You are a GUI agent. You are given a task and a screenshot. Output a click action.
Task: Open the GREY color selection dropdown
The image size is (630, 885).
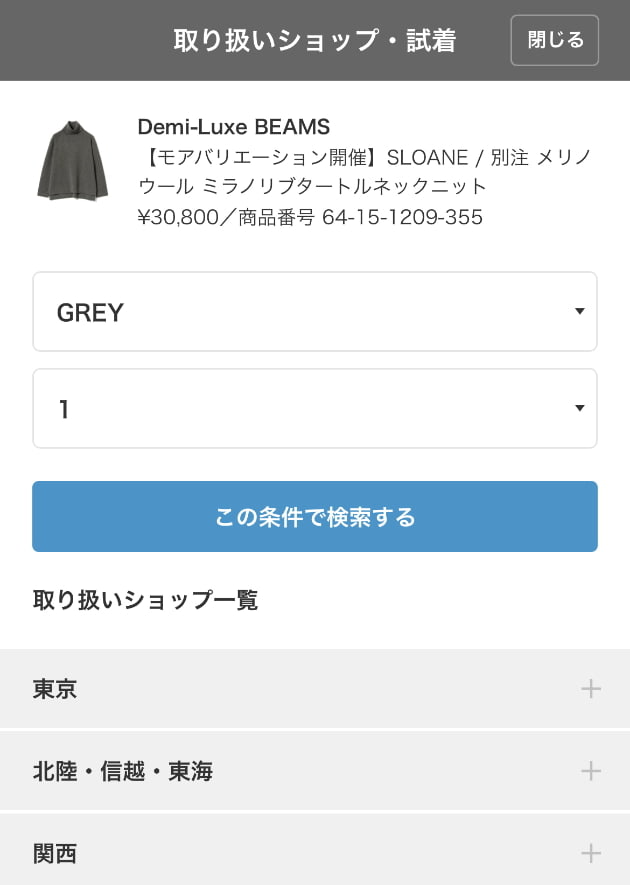(315, 312)
